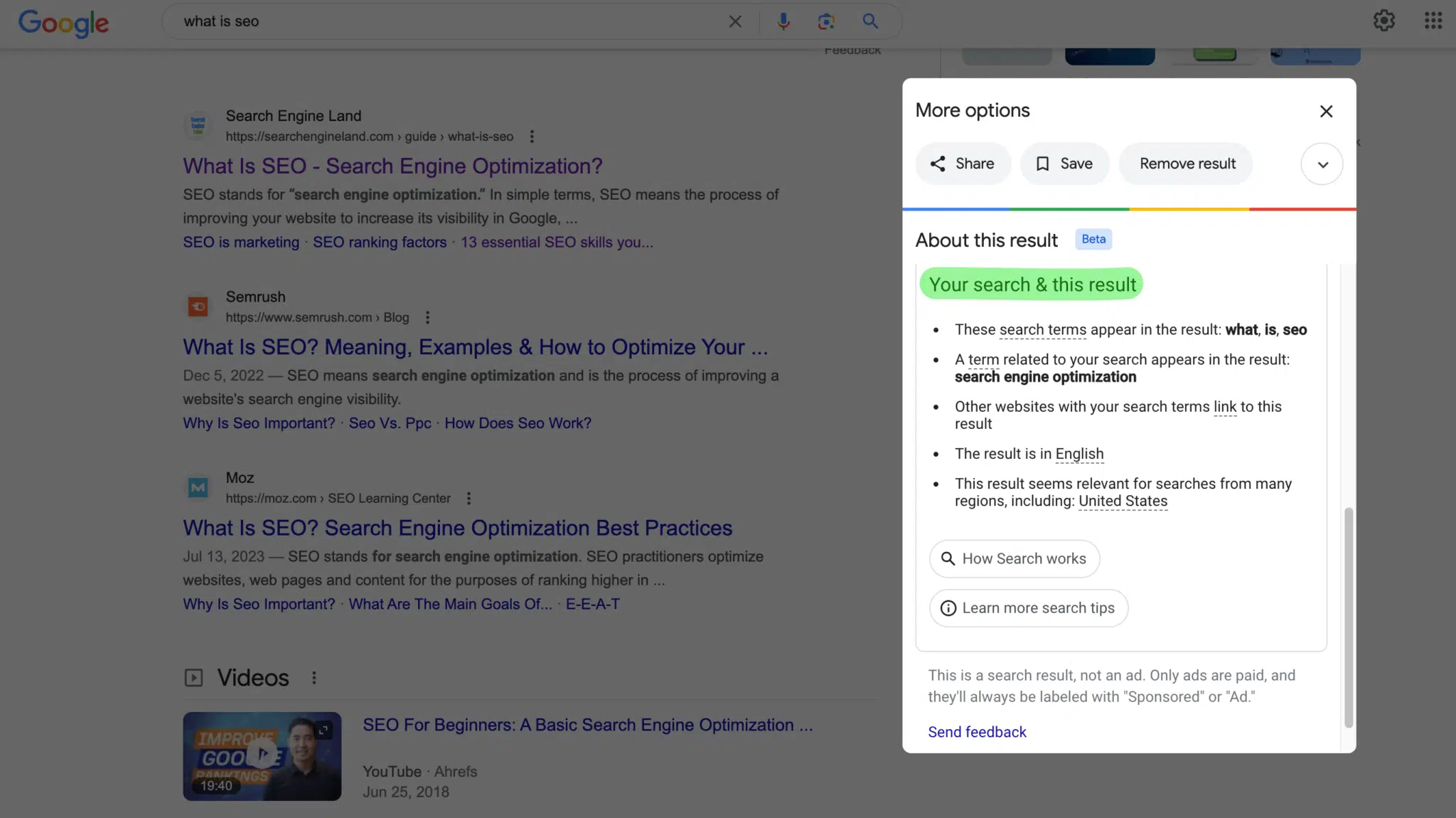Click semrush.com Blog URL breadcrumb
This screenshot has height=818, width=1456.
317,317
